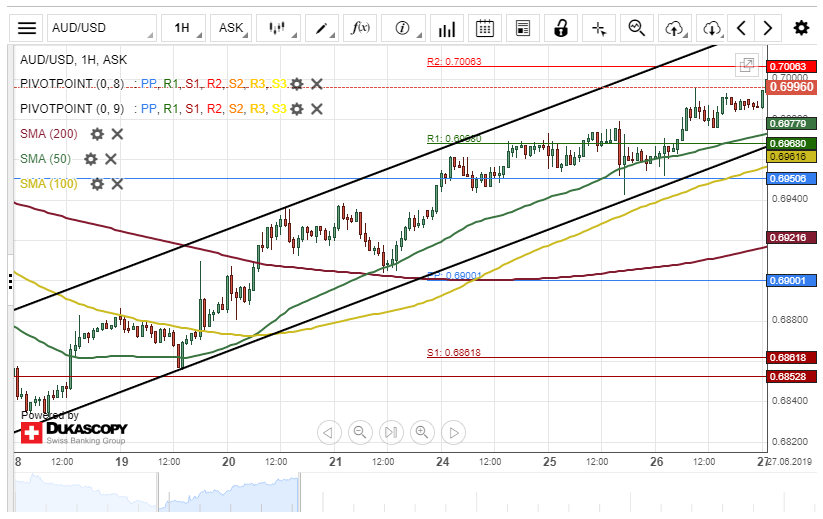Screen dimensions: 823x519
Task: Open settings for SMA (200) indicator
Action: (x=97, y=134)
